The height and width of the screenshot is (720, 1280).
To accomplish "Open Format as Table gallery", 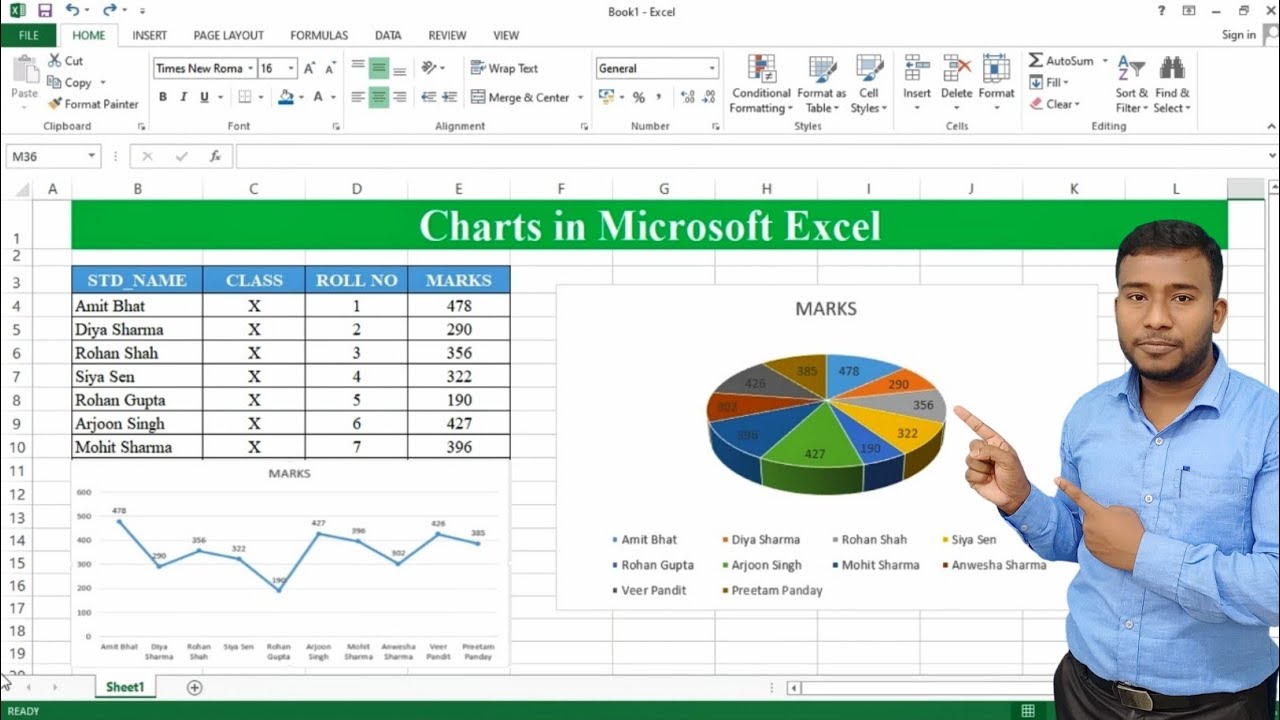I will (821, 85).
